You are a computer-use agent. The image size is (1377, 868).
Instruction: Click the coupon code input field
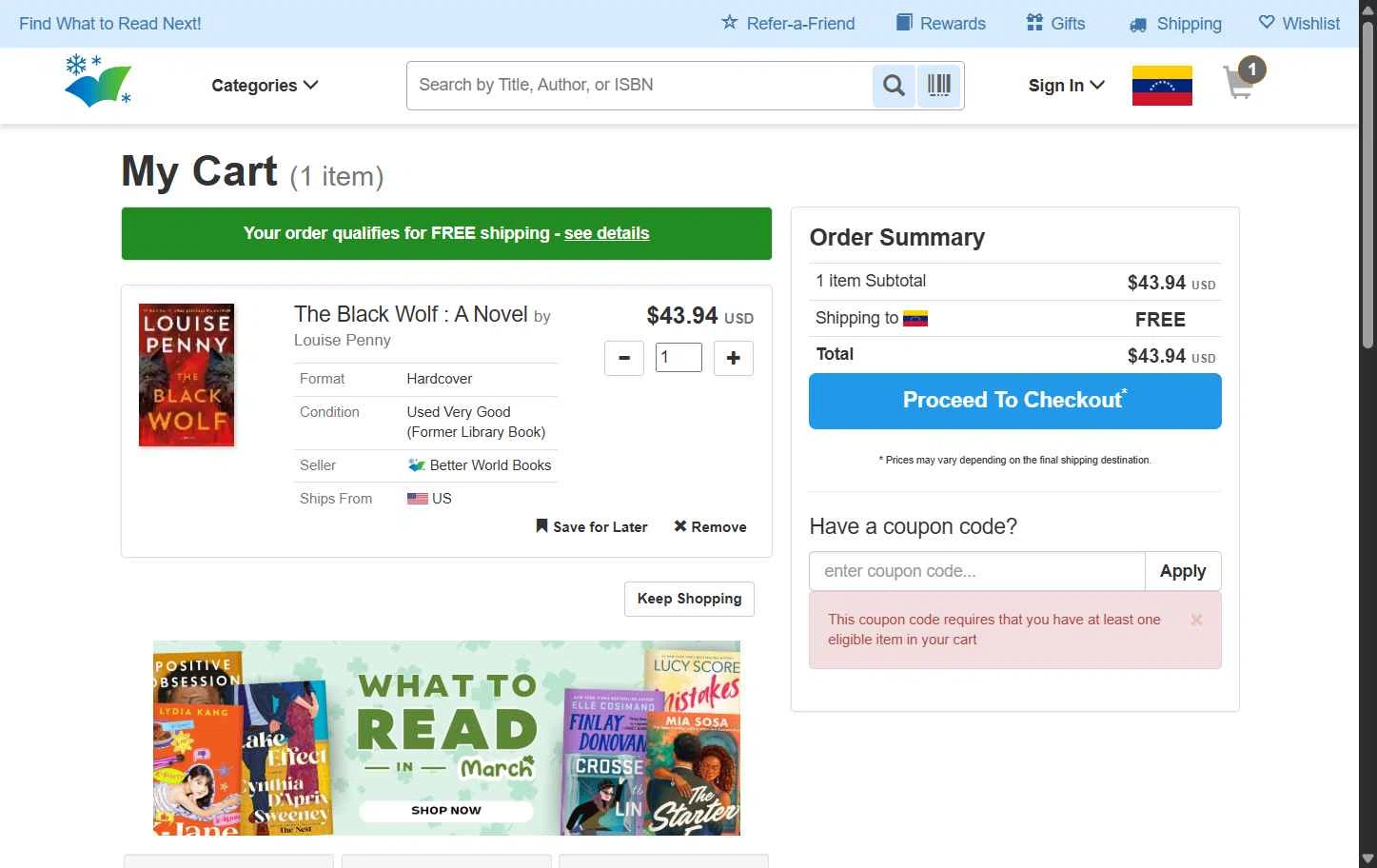[976, 571]
